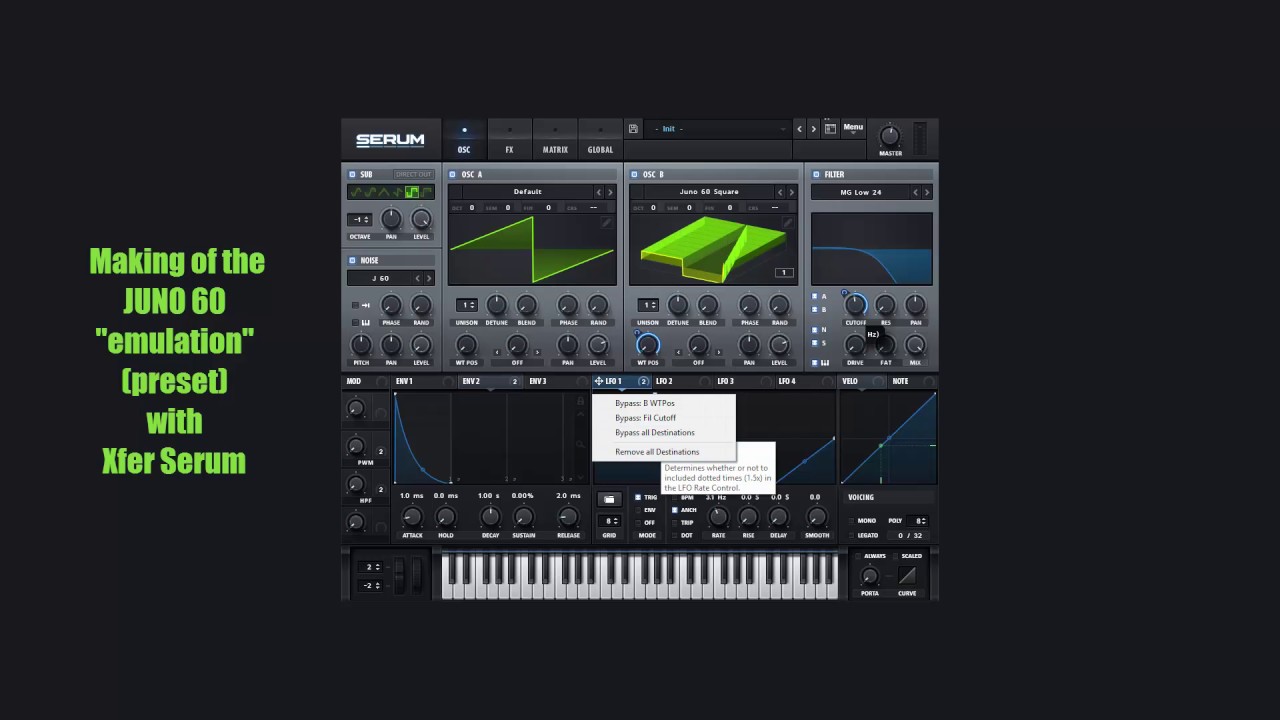
Task: Adjust the OSC A unison stepper
Action: coord(467,305)
